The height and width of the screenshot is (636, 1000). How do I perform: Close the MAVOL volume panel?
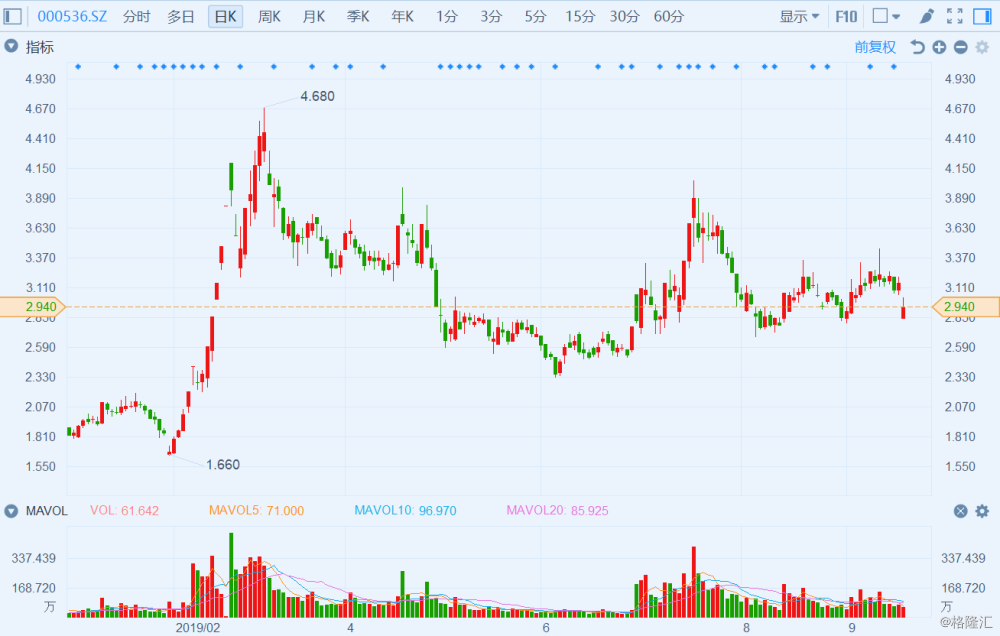[960, 510]
